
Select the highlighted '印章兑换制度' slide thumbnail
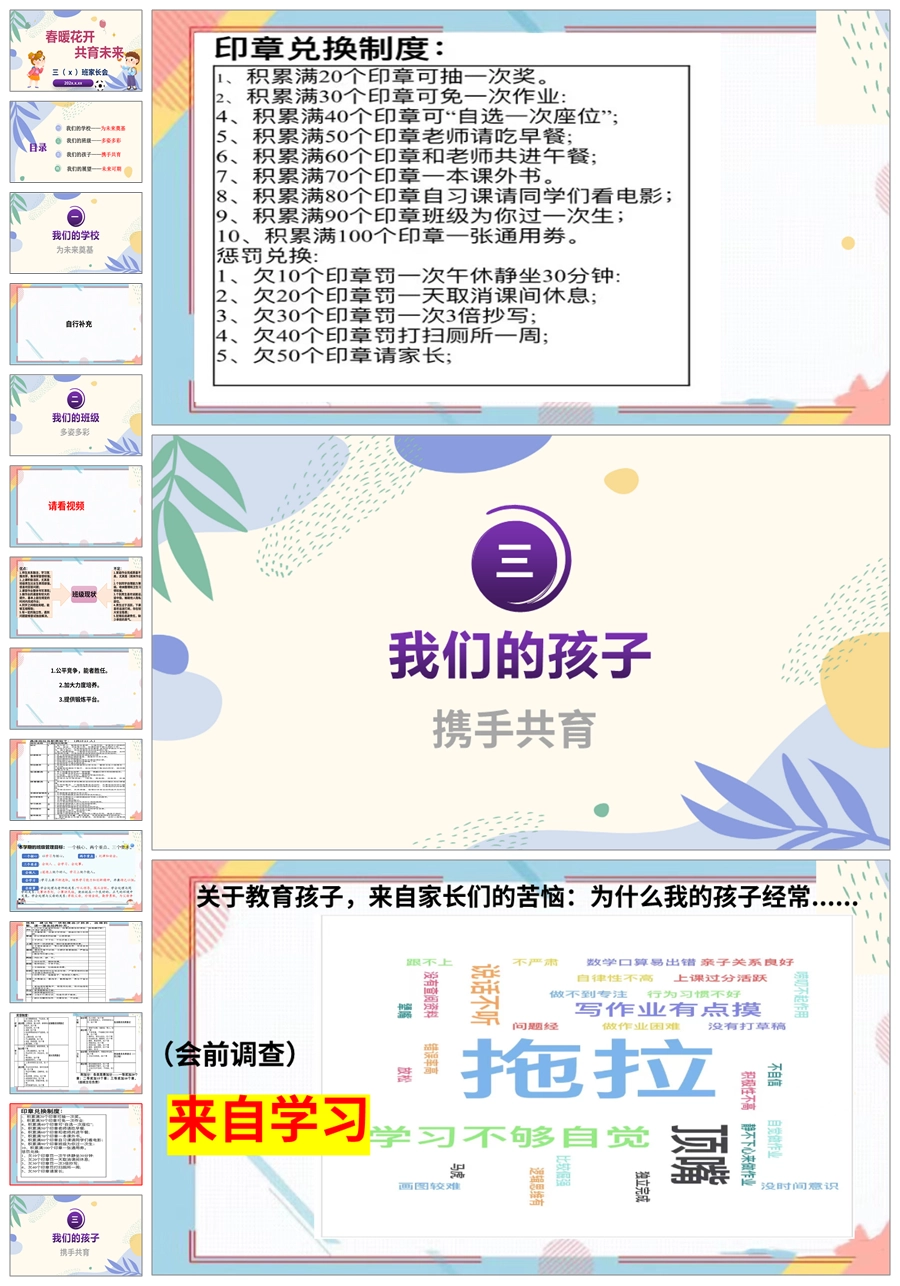coord(76,1143)
